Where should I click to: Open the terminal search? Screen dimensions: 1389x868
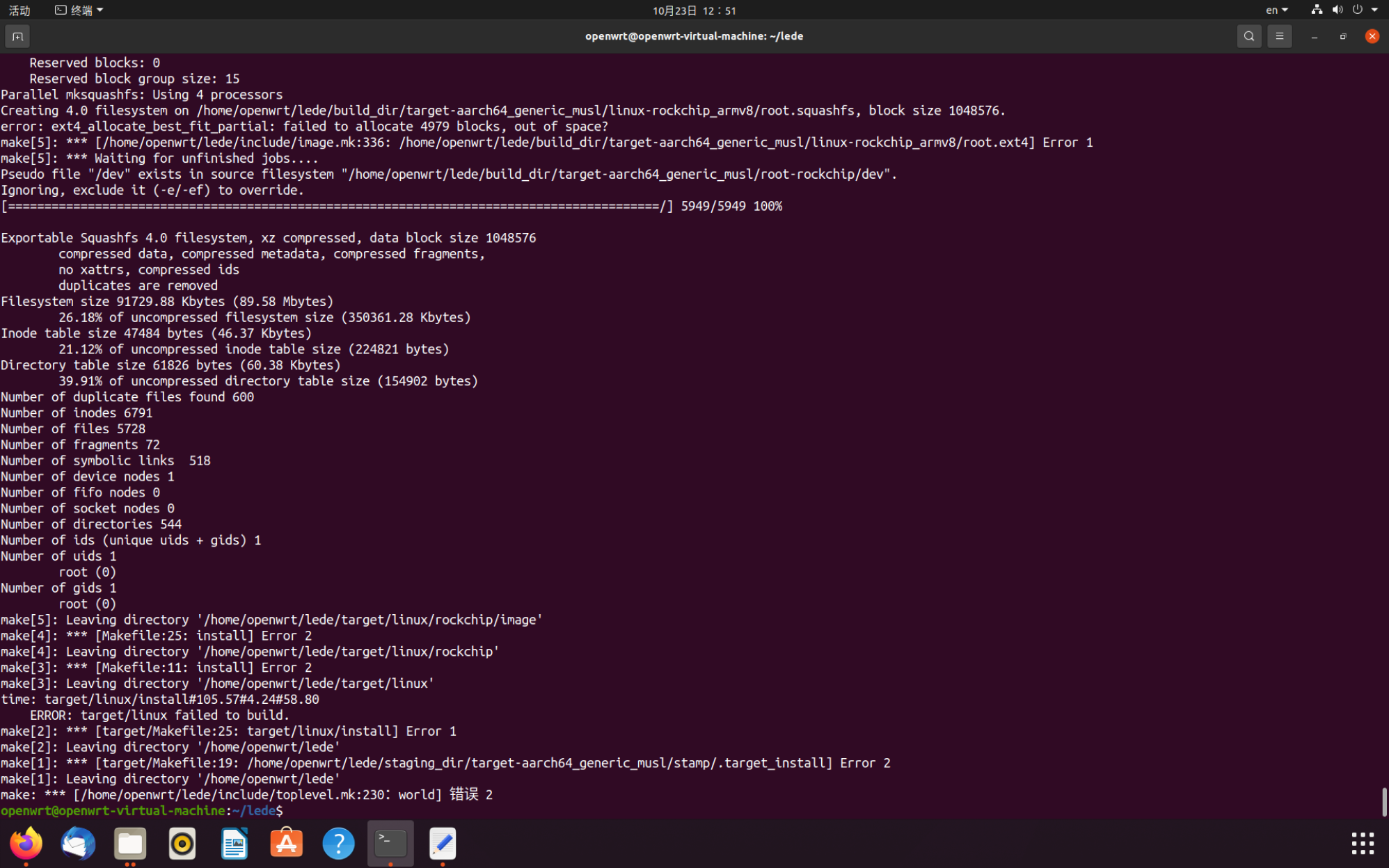coord(1249,36)
